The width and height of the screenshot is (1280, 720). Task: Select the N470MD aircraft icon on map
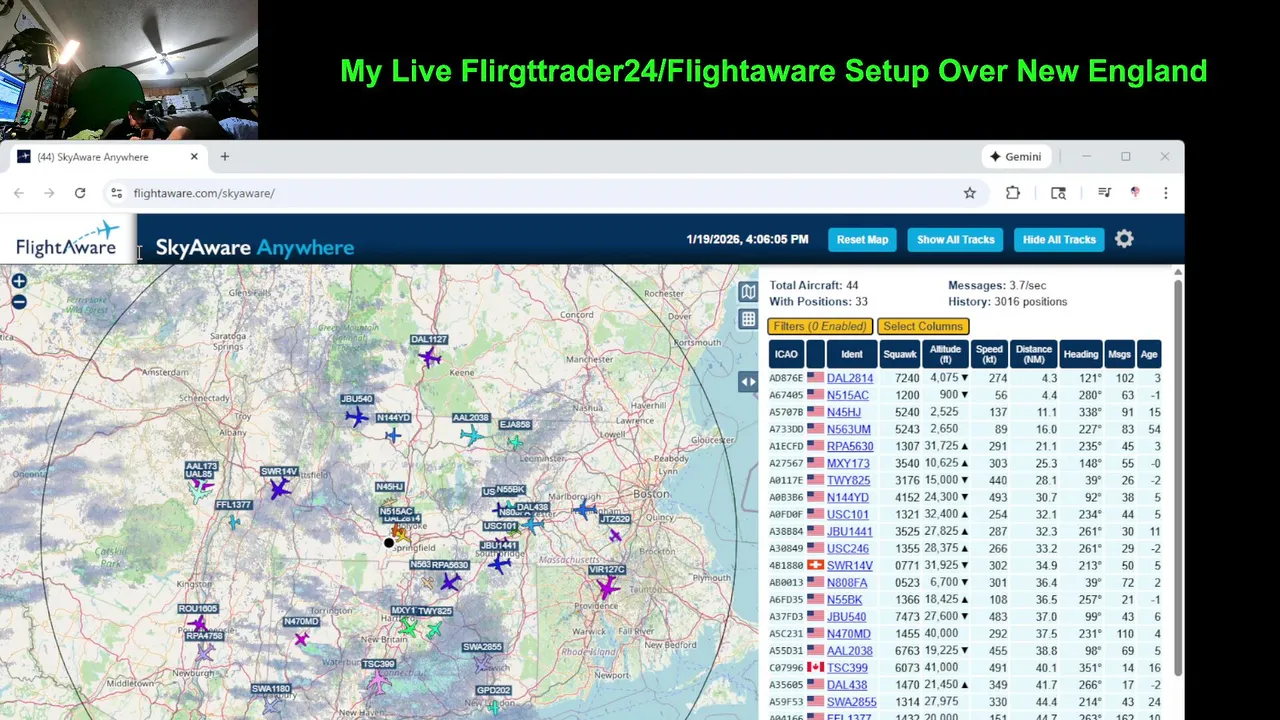(301, 638)
